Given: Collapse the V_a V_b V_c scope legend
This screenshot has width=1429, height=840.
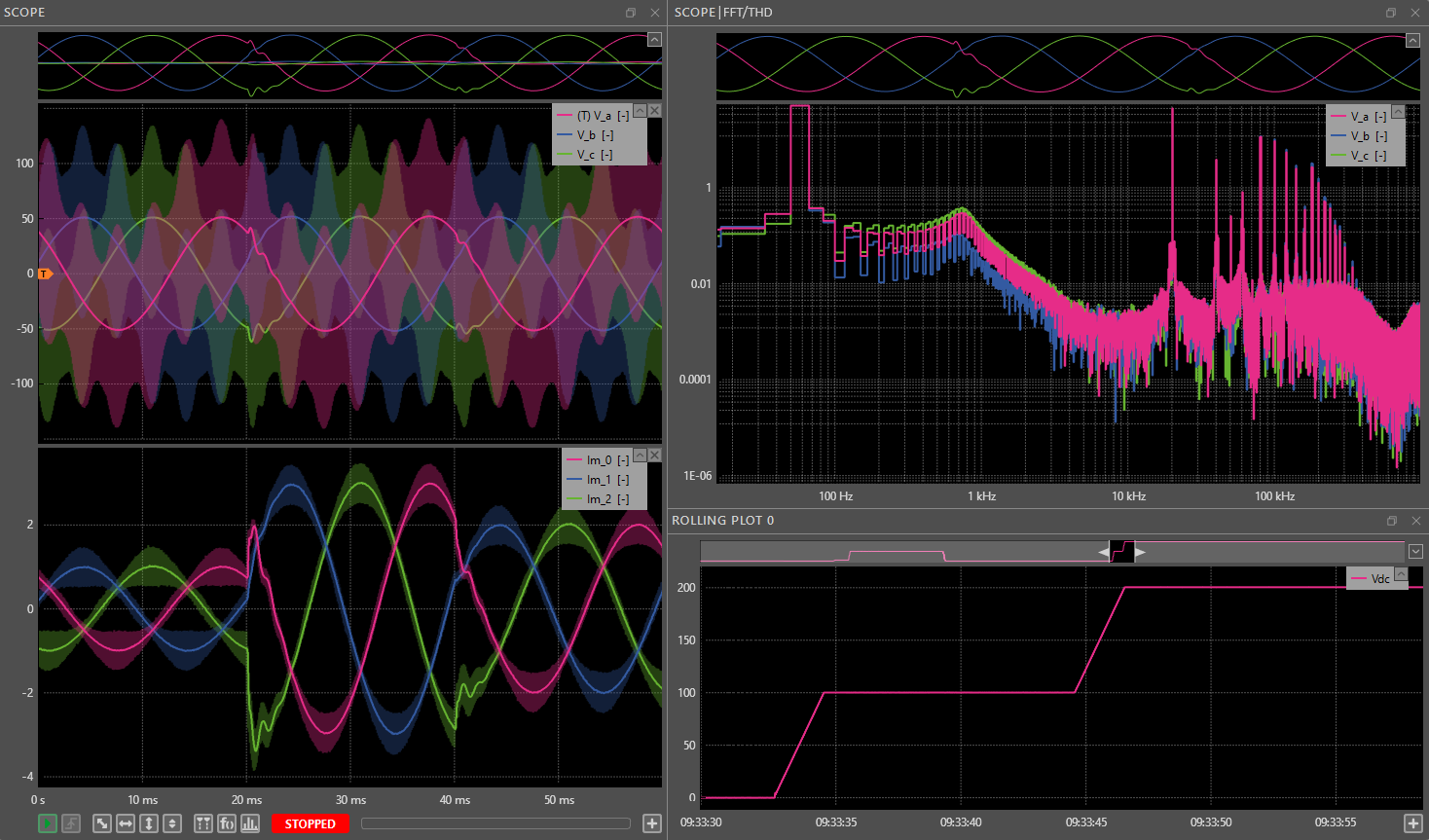Looking at the screenshot, I should tap(640, 111).
